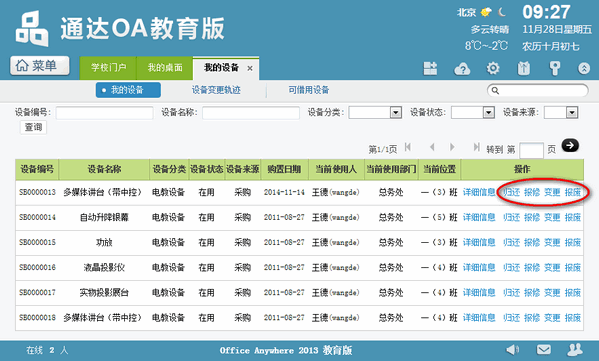599x361 pixels.
Task: Open the desktop layout icon in toolbar
Action: [x=430, y=68]
